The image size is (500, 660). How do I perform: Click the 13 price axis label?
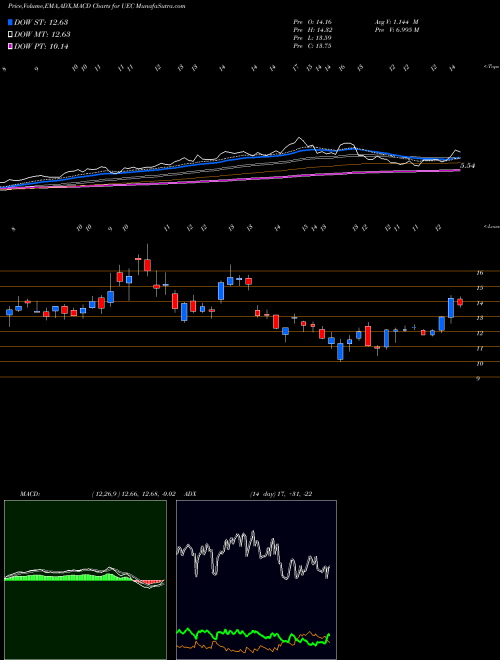pos(479,318)
